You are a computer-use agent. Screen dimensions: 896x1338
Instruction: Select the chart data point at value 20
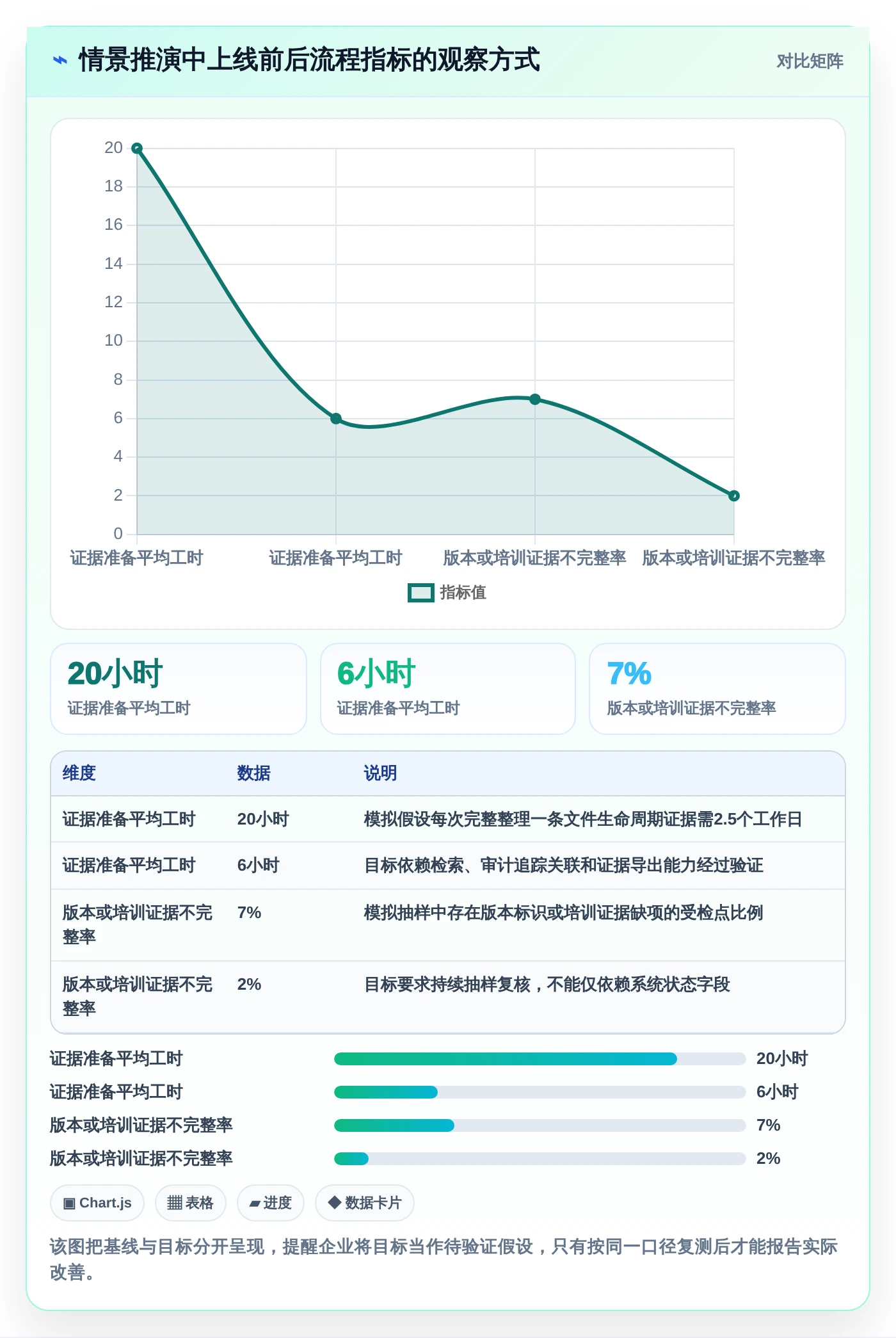(137, 149)
